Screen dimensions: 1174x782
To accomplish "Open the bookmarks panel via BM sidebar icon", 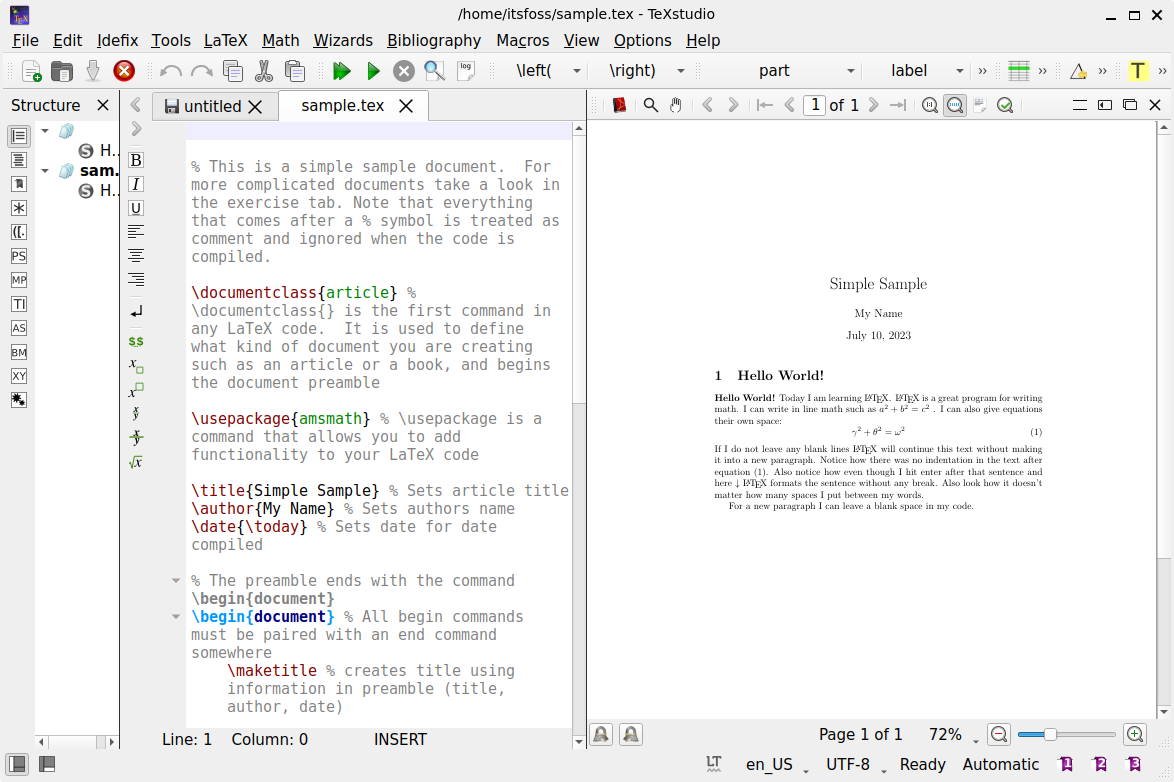I will click(17, 351).
